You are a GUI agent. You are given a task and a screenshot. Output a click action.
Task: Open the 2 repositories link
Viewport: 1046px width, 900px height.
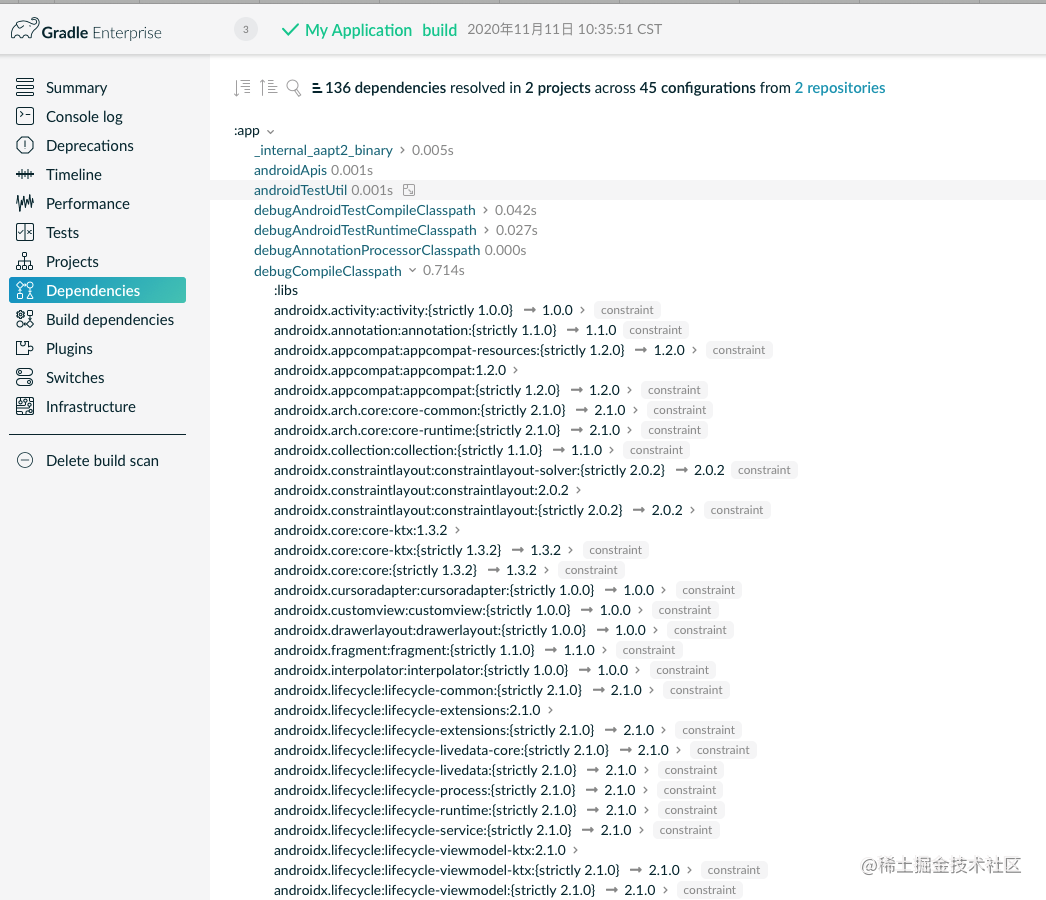[x=839, y=87]
